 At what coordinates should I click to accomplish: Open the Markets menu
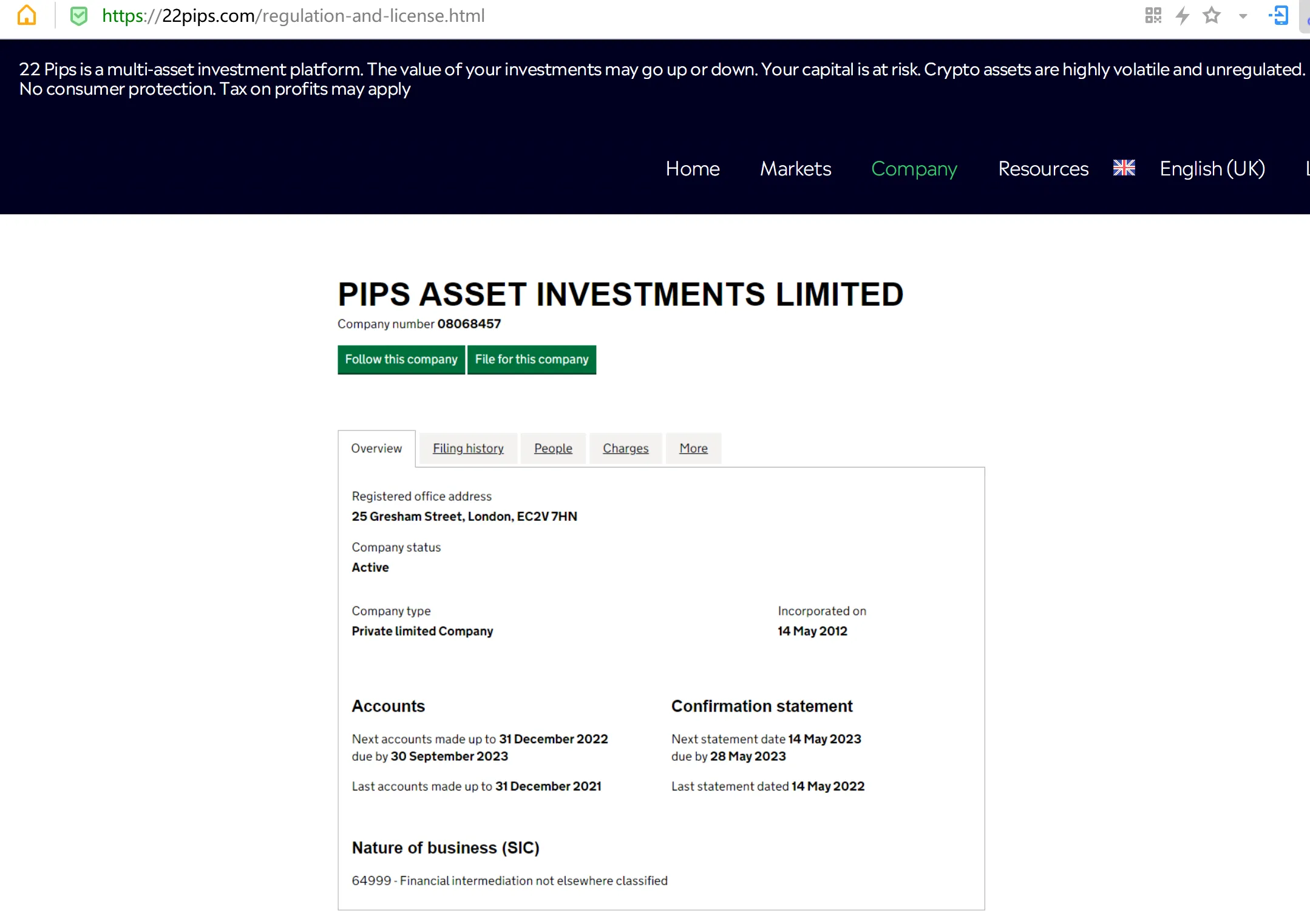(796, 168)
